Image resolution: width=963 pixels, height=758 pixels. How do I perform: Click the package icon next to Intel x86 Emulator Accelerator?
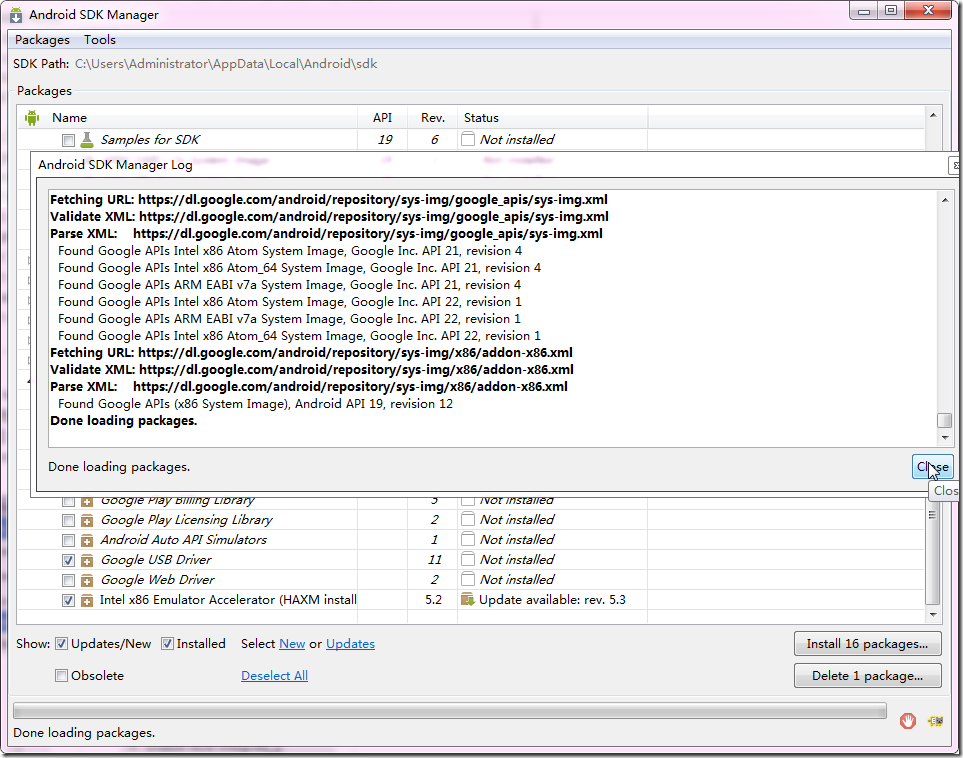click(87, 600)
